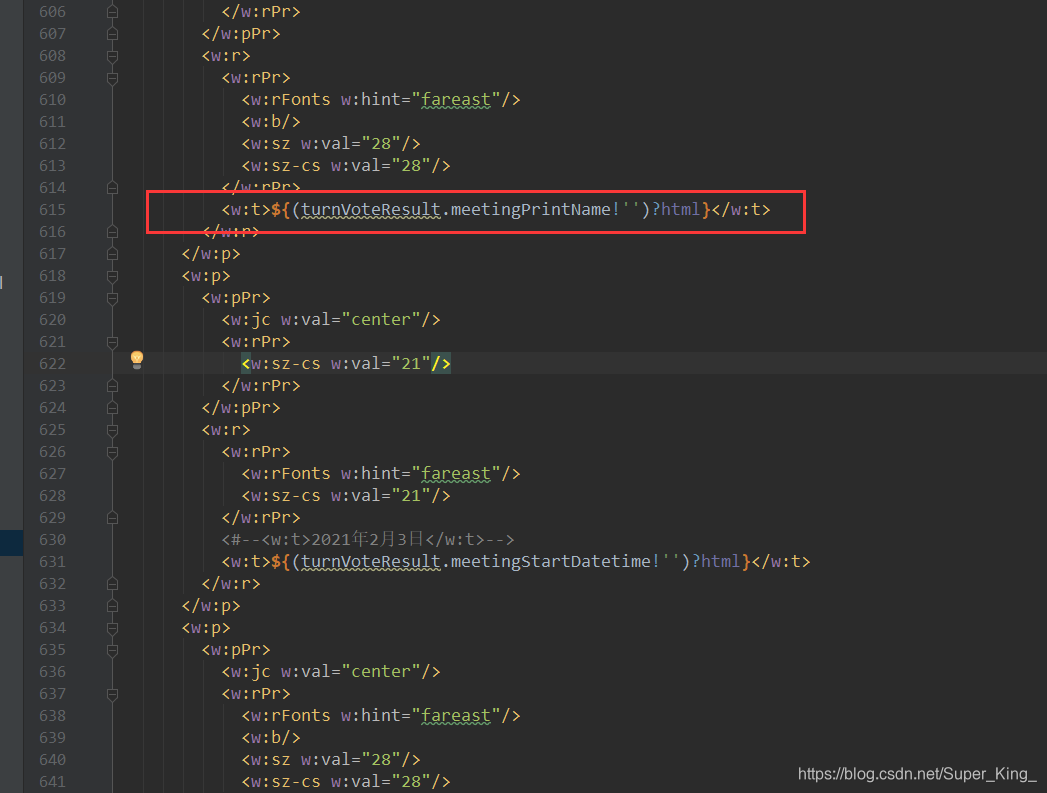This screenshot has width=1047, height=793.
Task: Click "fareast" value on line 638
Action: click(x=456, y=716)
